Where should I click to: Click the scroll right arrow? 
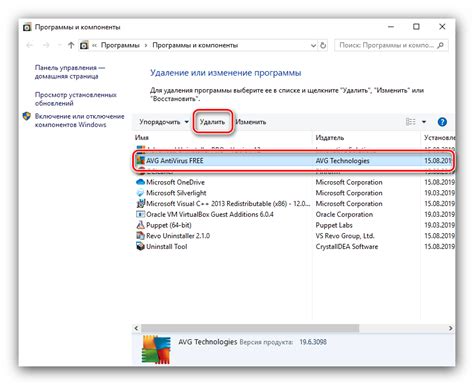pos(450,328)
